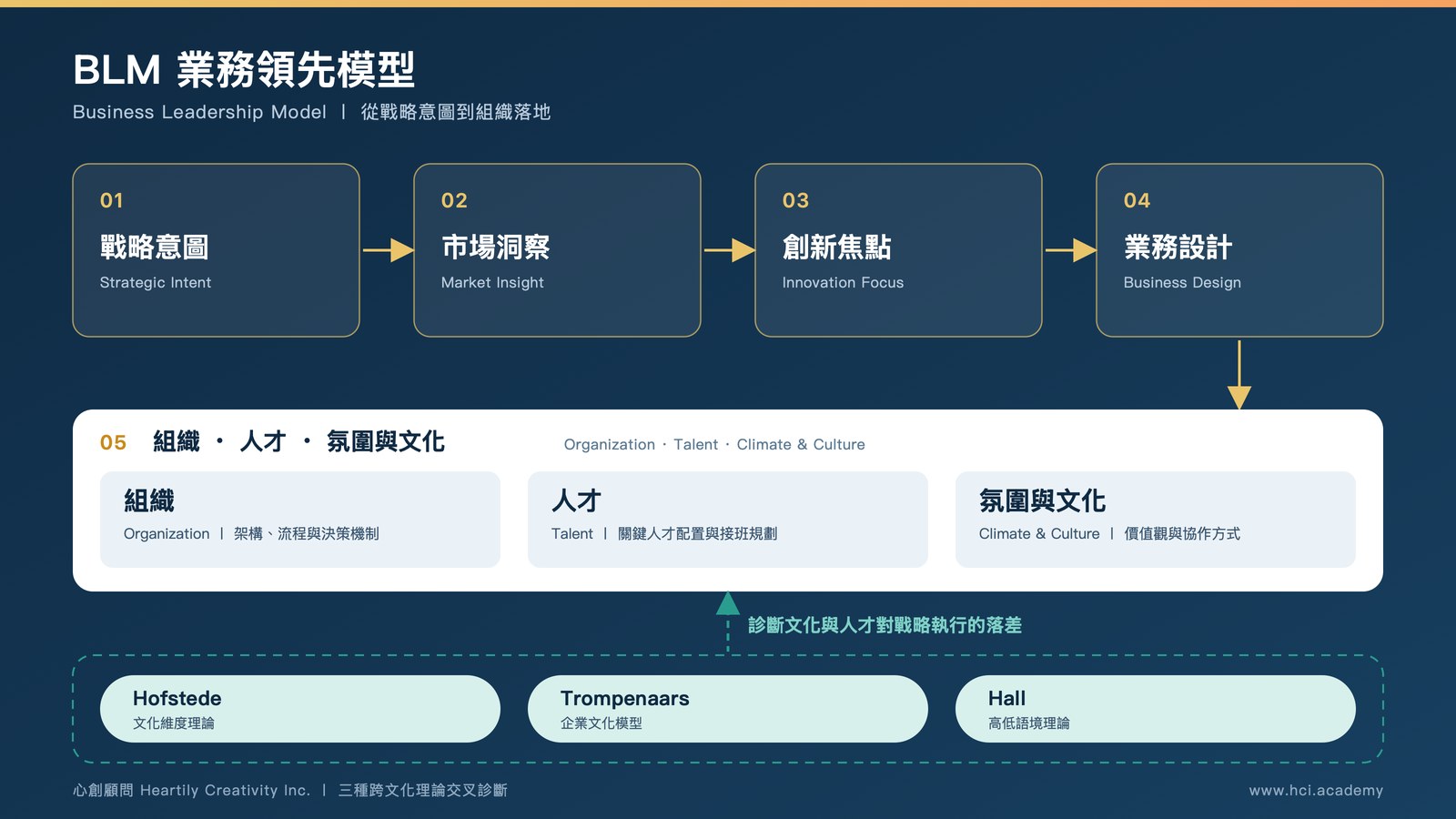Click the heading 組織 · 人才 · 氛圍與文化
Viewport: 1456px width, 819px height.
click(298, 442)
